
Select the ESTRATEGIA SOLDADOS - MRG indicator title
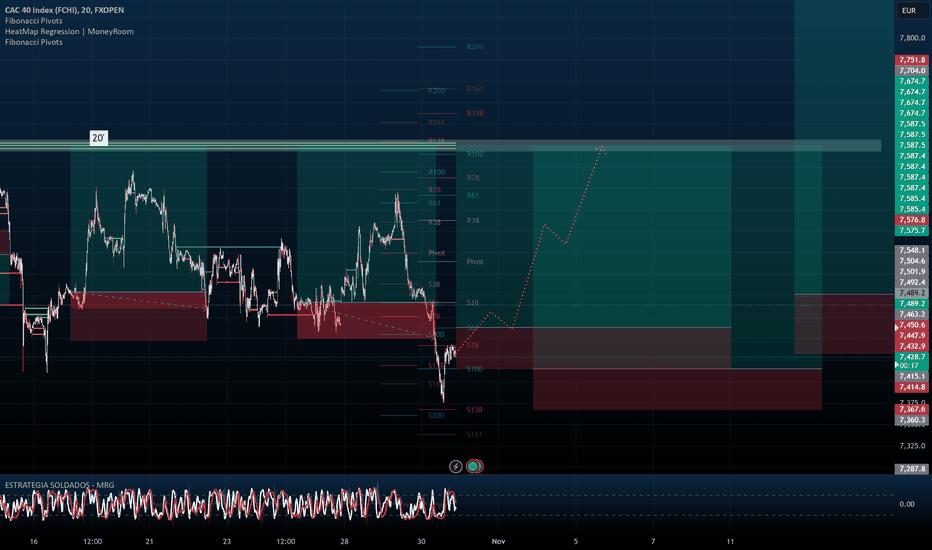tap(59, 485)
